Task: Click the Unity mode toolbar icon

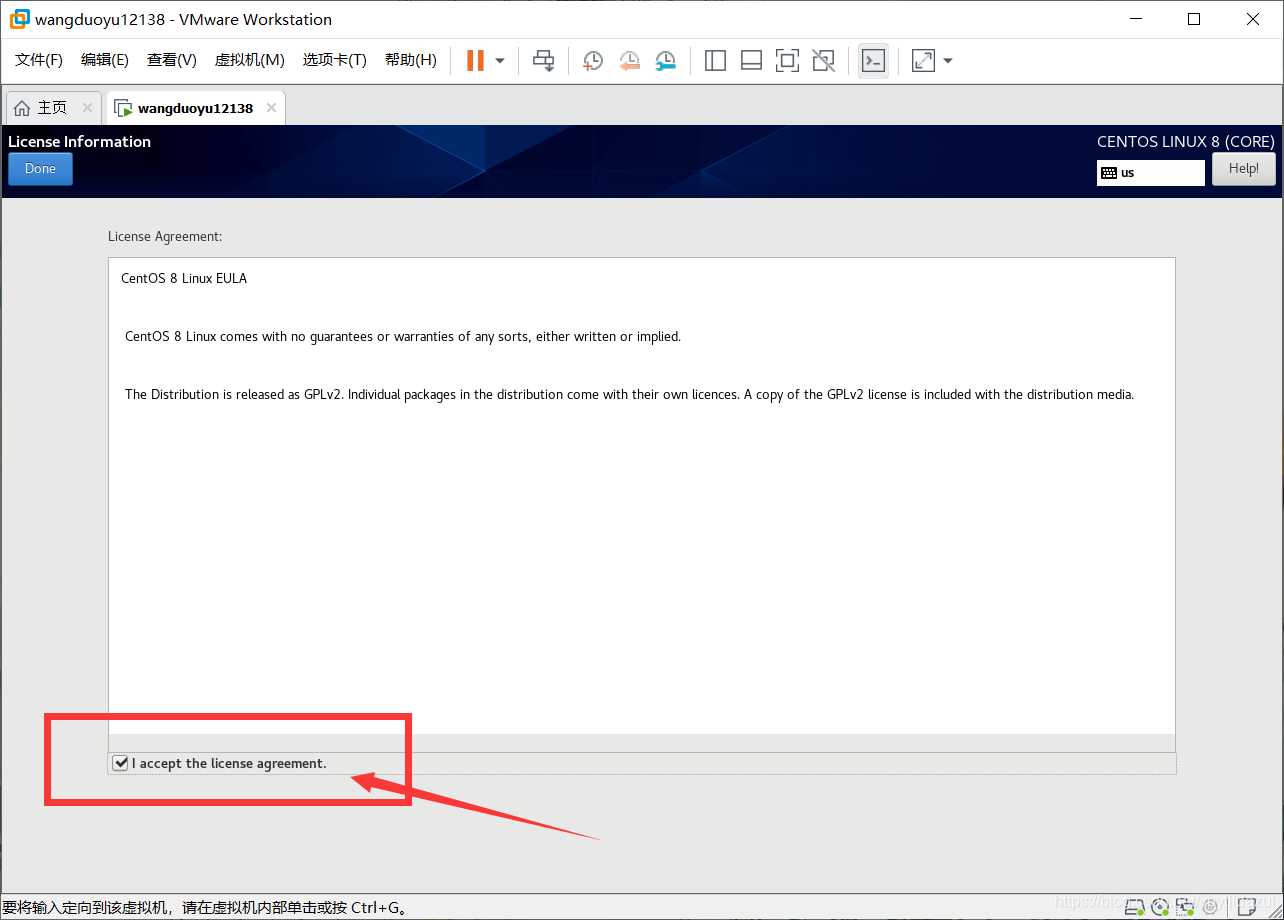Action: coord(823,60)
